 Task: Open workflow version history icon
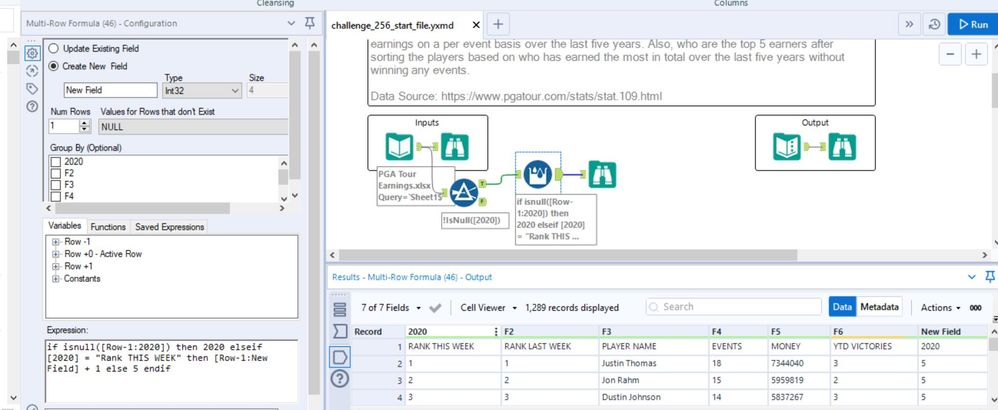point(934,24)
